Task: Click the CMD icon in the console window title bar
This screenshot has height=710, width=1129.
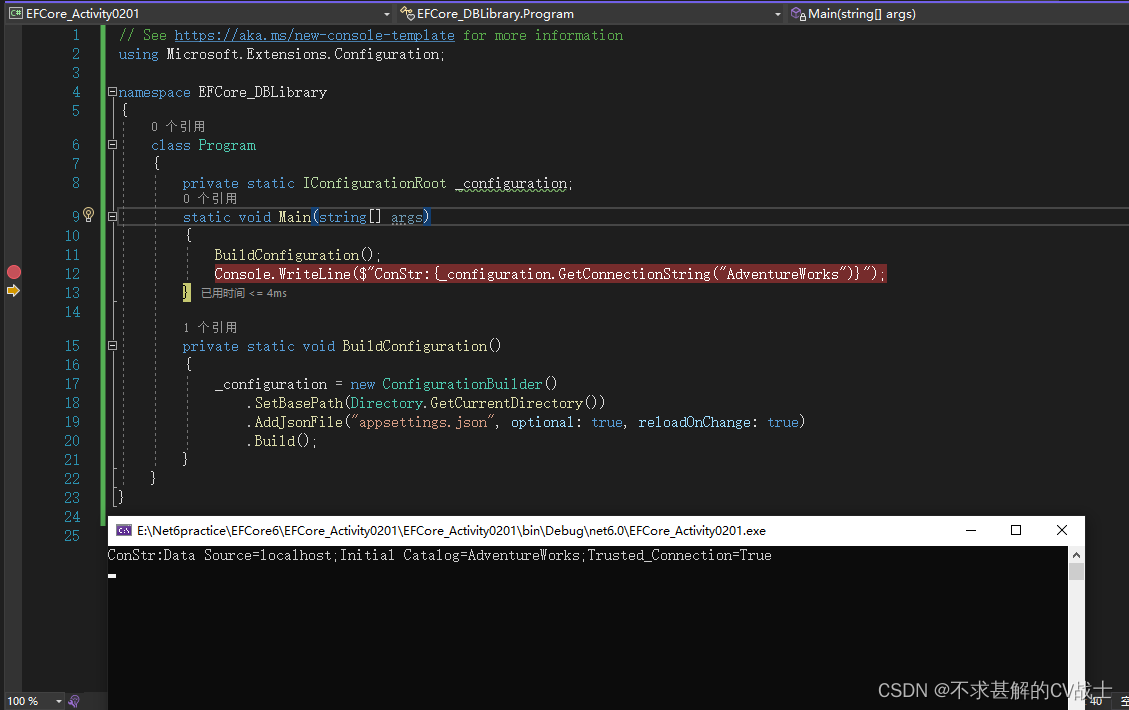Action: click(x=122, y=530)
